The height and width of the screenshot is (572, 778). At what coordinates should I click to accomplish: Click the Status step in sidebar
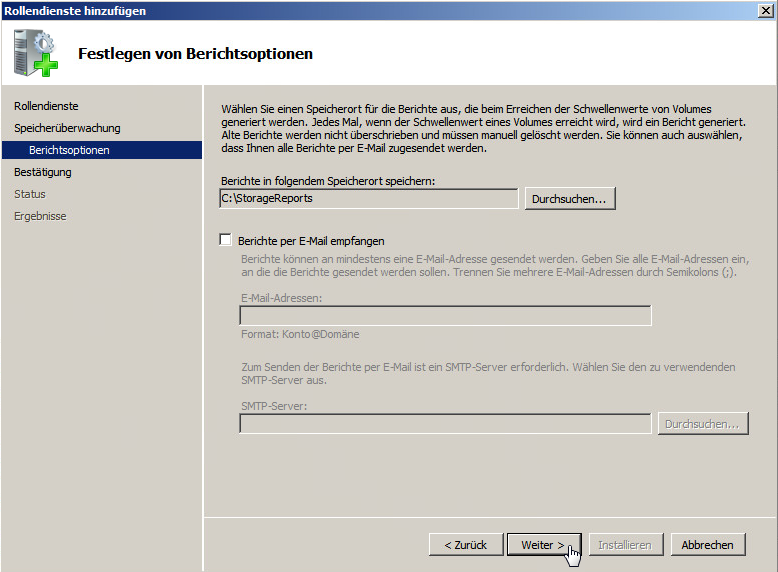(30, 194)
